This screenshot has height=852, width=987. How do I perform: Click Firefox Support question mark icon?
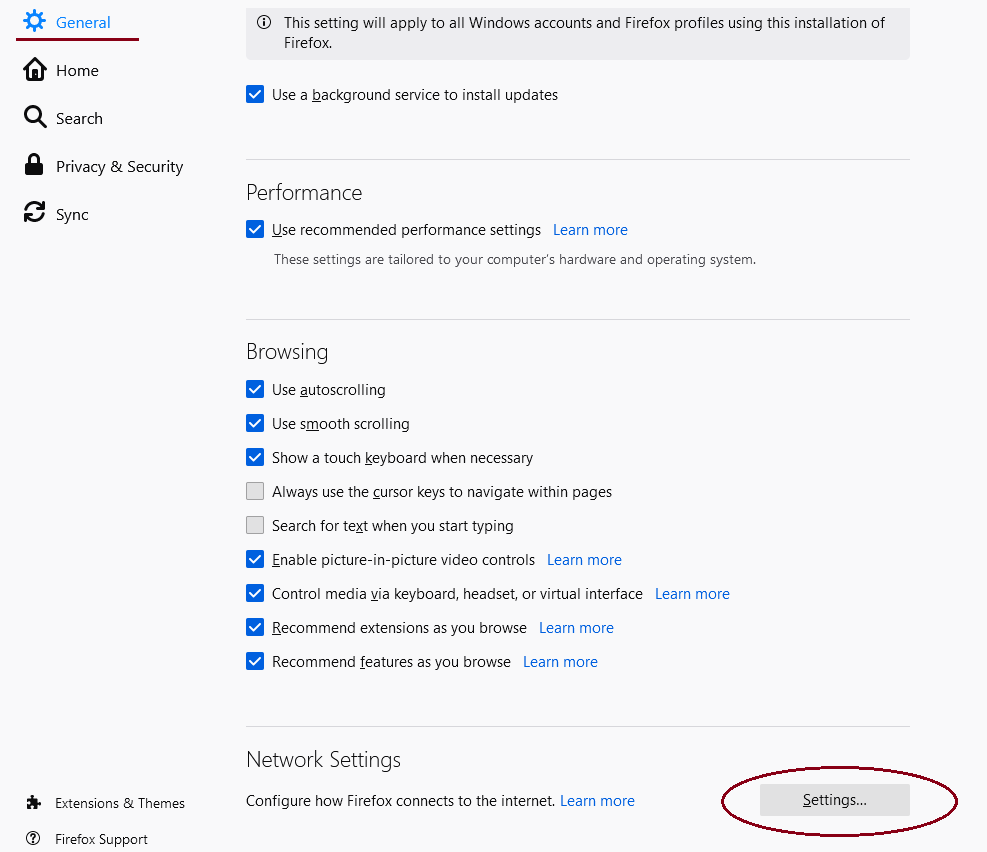pyautogui.click(x=33, y=838)
